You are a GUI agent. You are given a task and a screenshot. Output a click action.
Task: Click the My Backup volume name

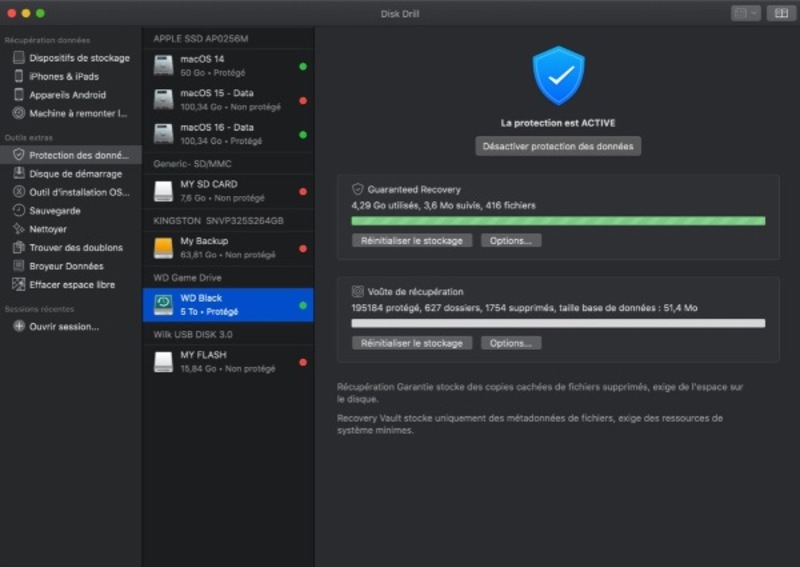coord(204,241)
